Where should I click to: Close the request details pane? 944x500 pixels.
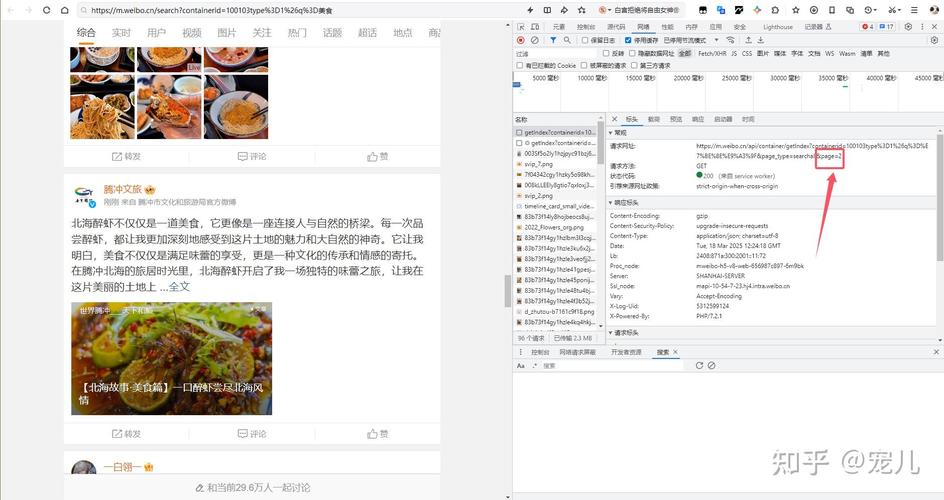coord(614,119)
